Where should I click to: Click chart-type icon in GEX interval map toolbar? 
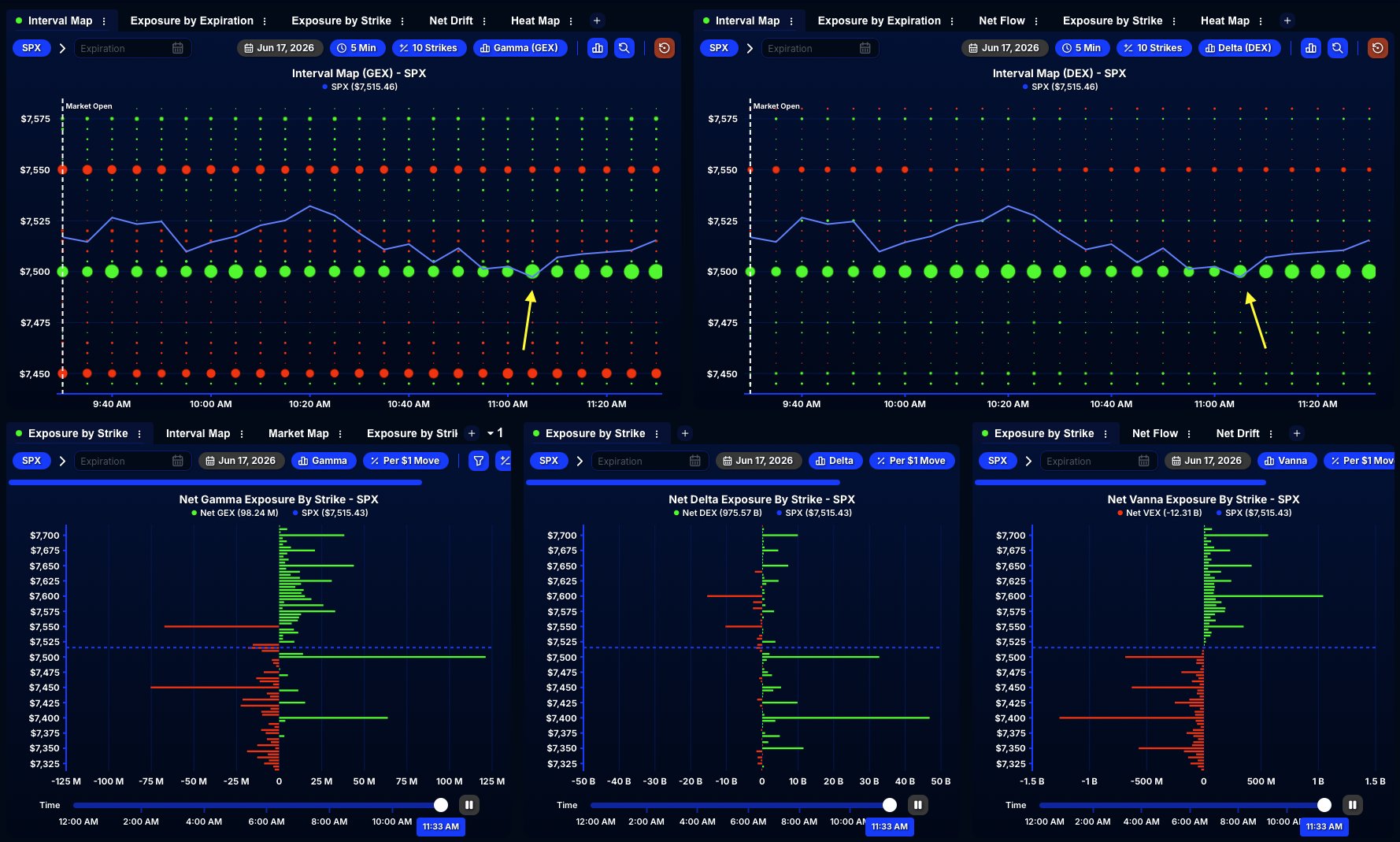(x=598, y=48)
